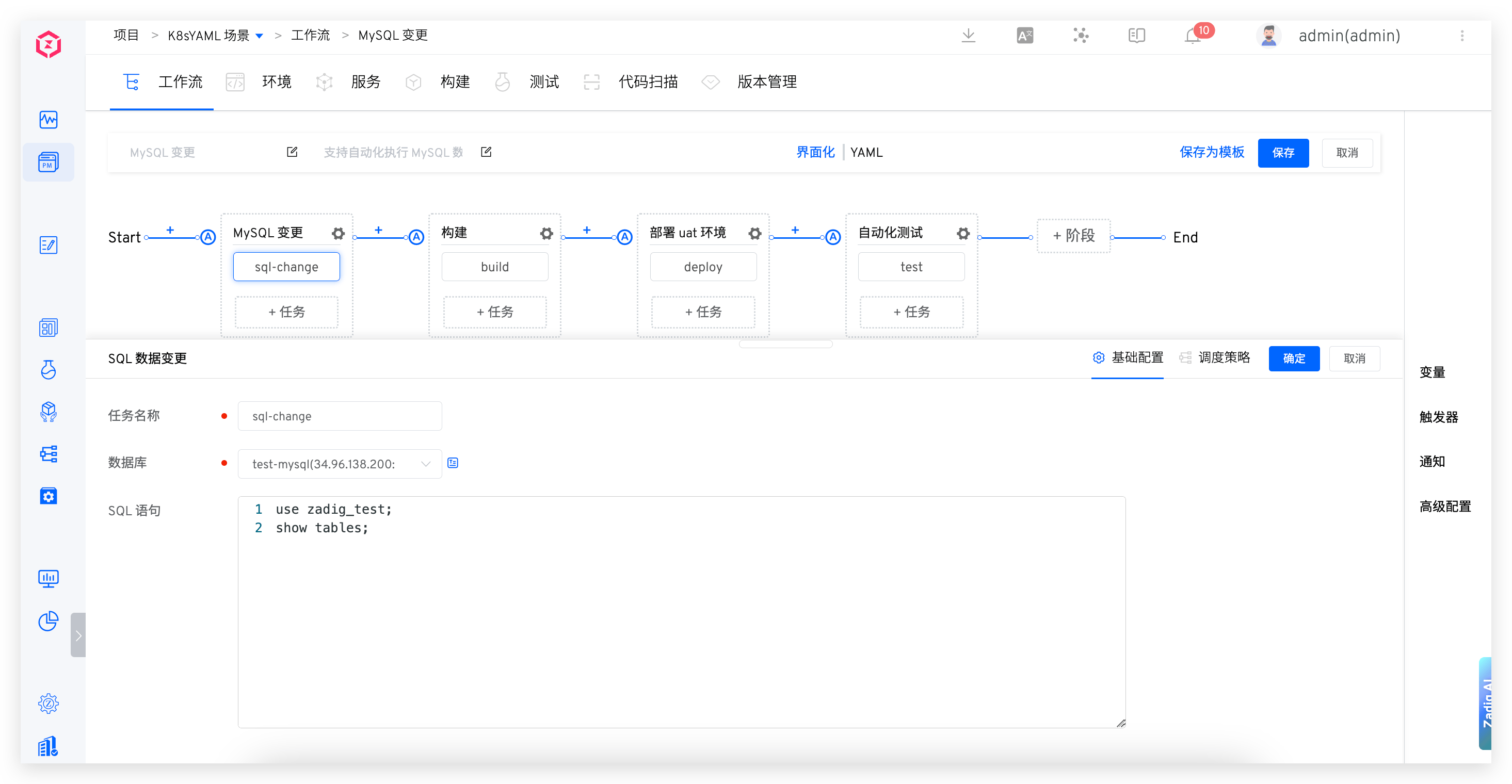This screenshot has width=1512, height=784.
Task: Click the 任务名称 input field
Action: click(339, 416)
